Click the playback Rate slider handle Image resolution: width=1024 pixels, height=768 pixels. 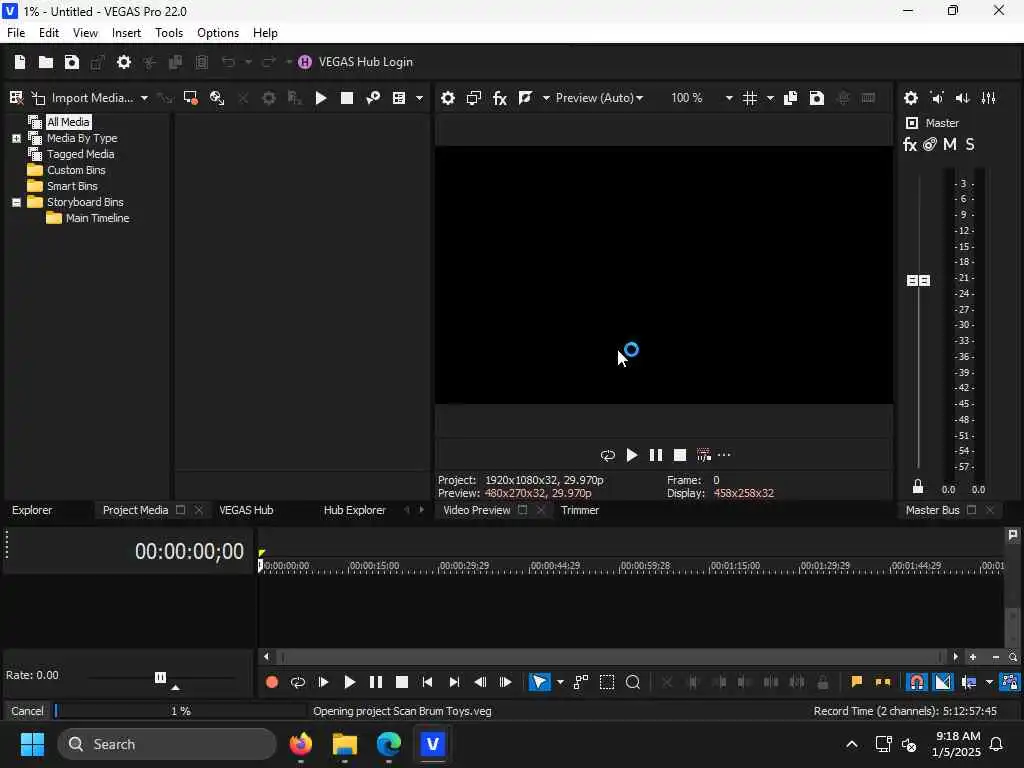click(160, 677)
